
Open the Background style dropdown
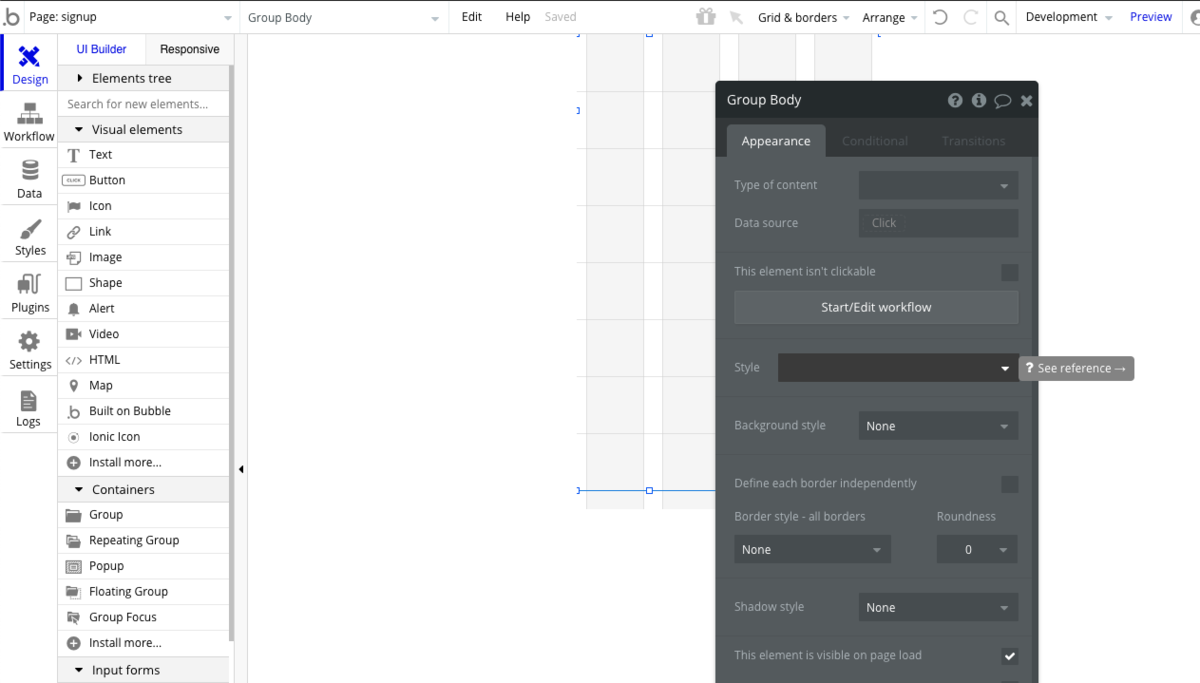[938, 426]
